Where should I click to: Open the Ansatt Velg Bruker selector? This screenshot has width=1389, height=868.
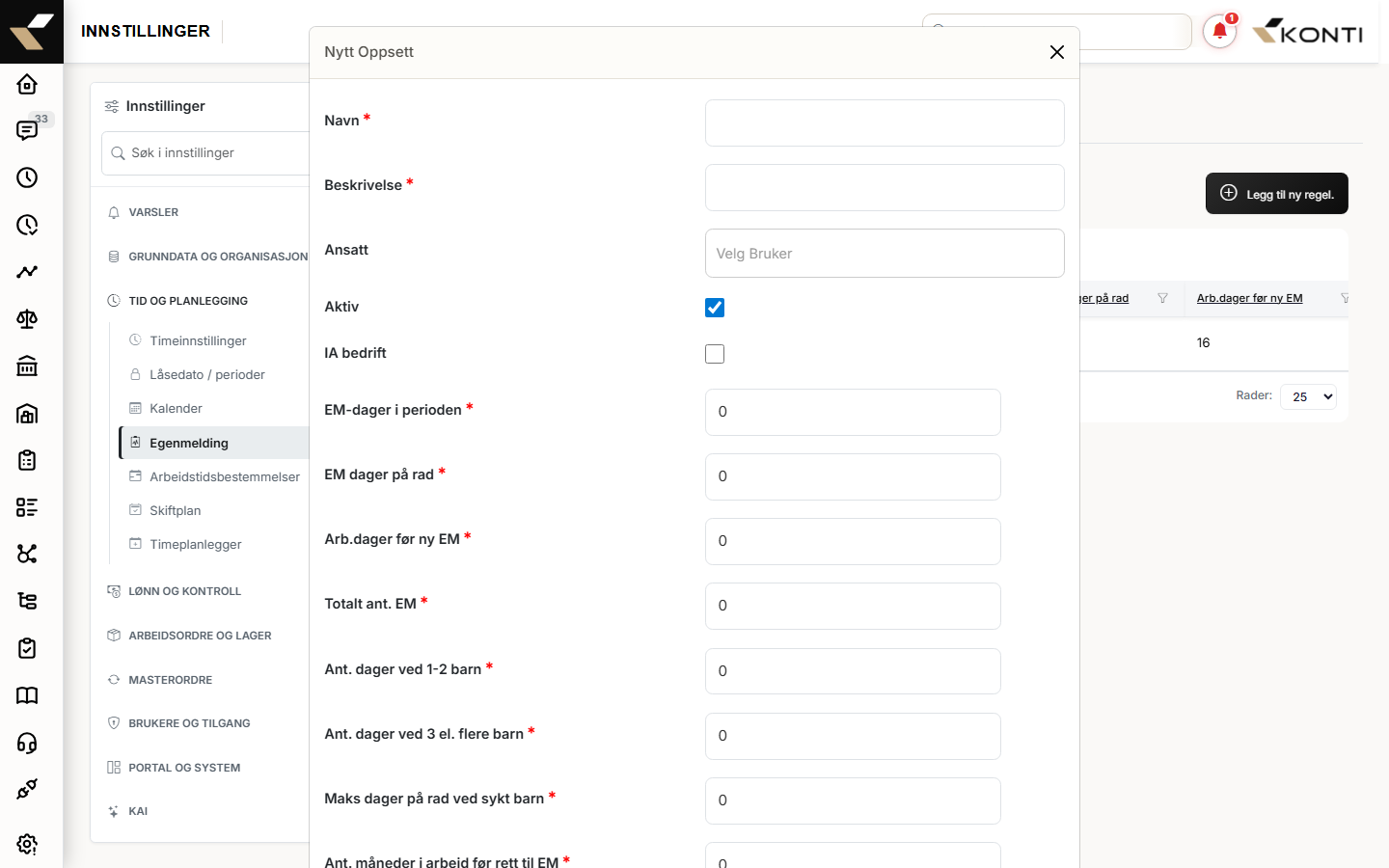[x=885, y=253]
